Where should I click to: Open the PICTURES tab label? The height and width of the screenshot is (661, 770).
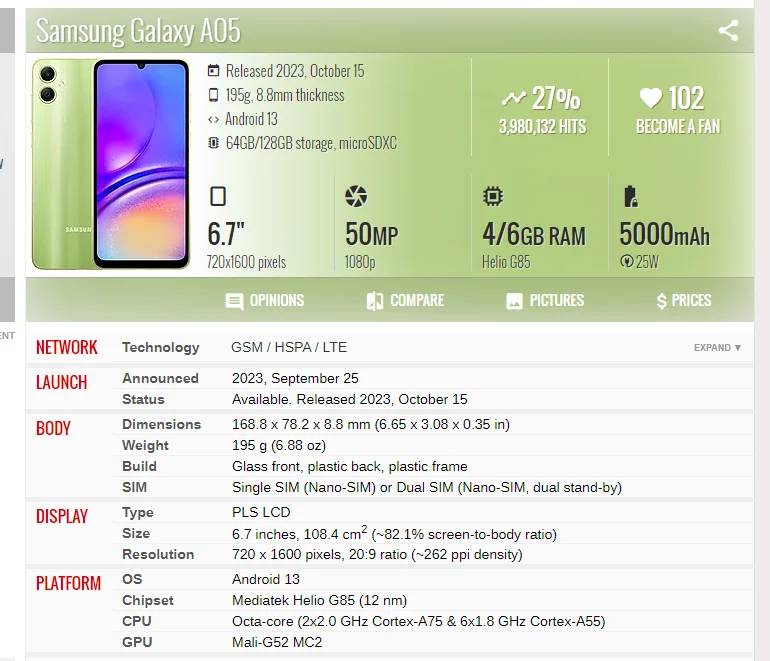point(556,300)
